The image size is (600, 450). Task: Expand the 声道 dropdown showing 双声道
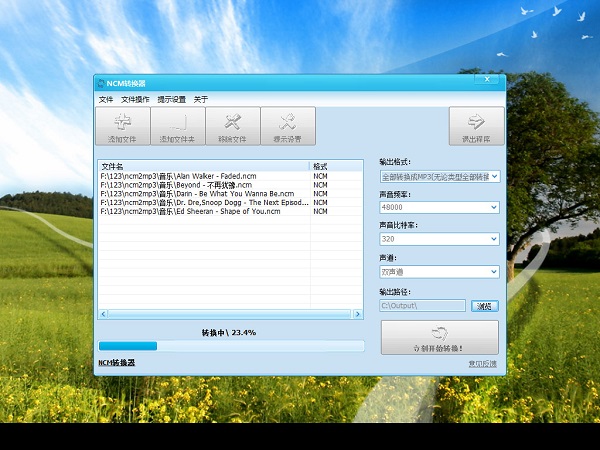coord(439,272)
